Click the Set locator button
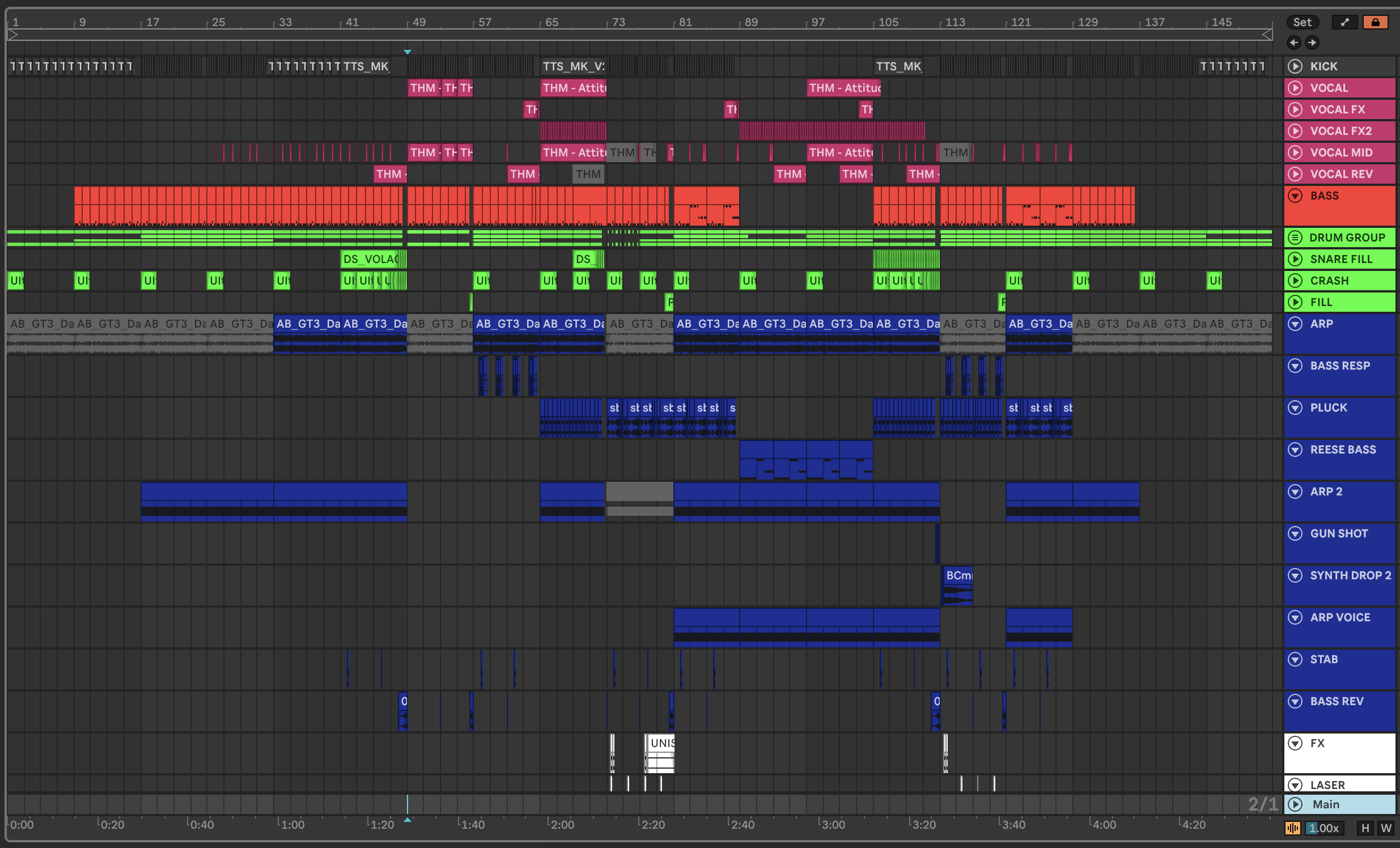 pos(1302,22)
